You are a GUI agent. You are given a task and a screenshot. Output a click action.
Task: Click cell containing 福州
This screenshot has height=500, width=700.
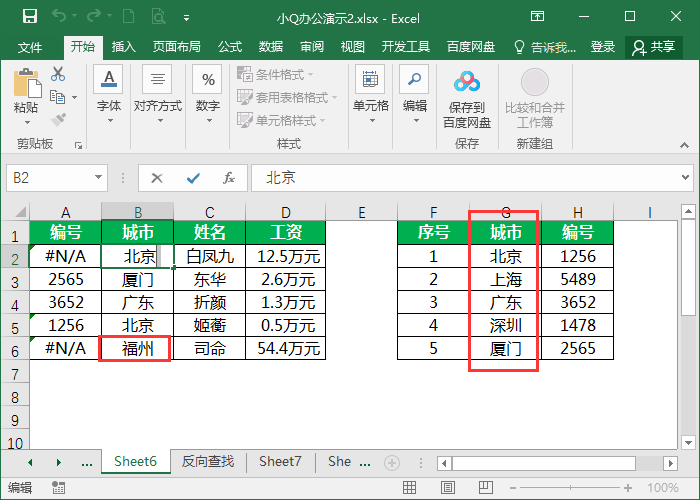[x=138, y=348]
